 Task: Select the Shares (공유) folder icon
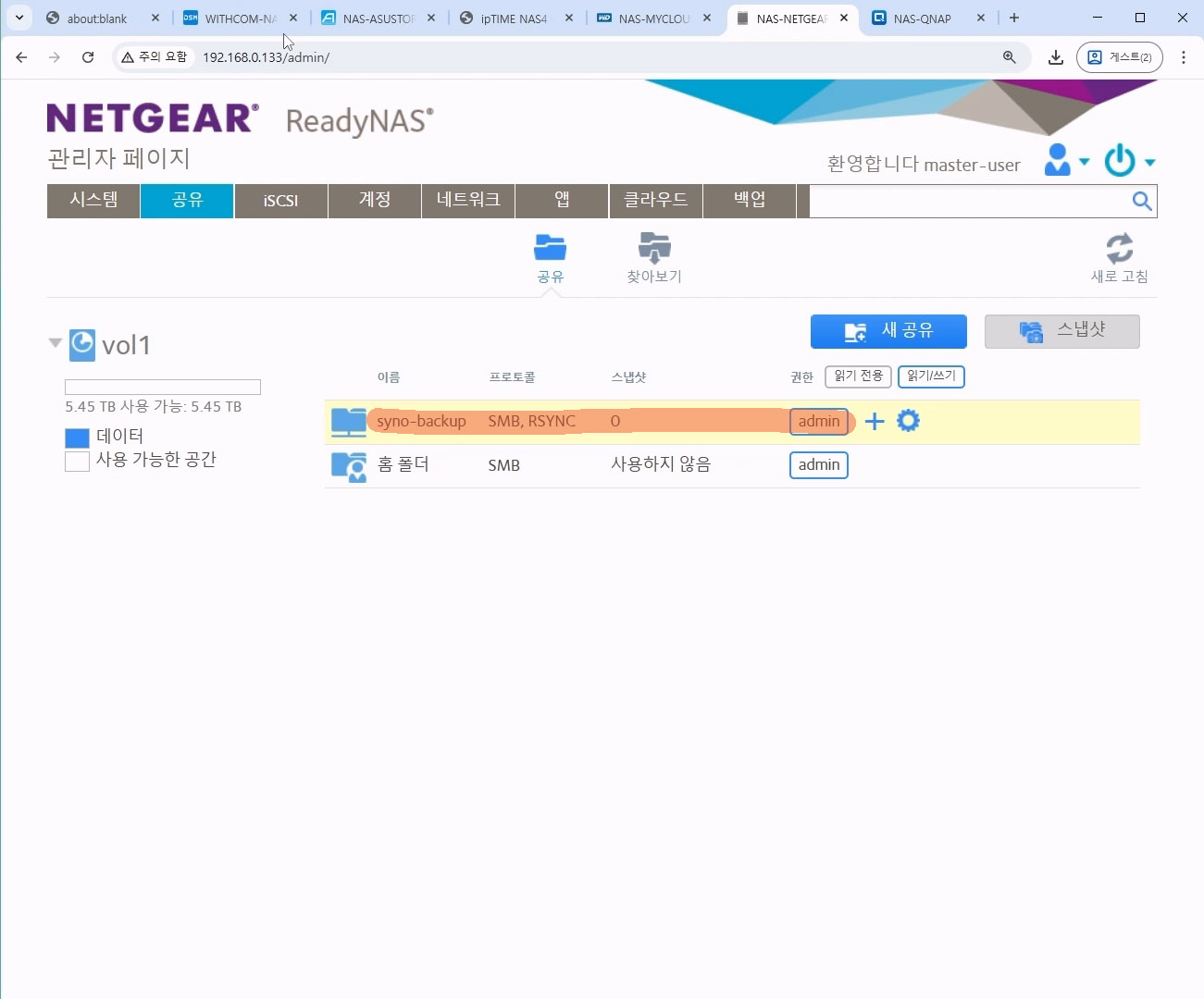(550, 248)
